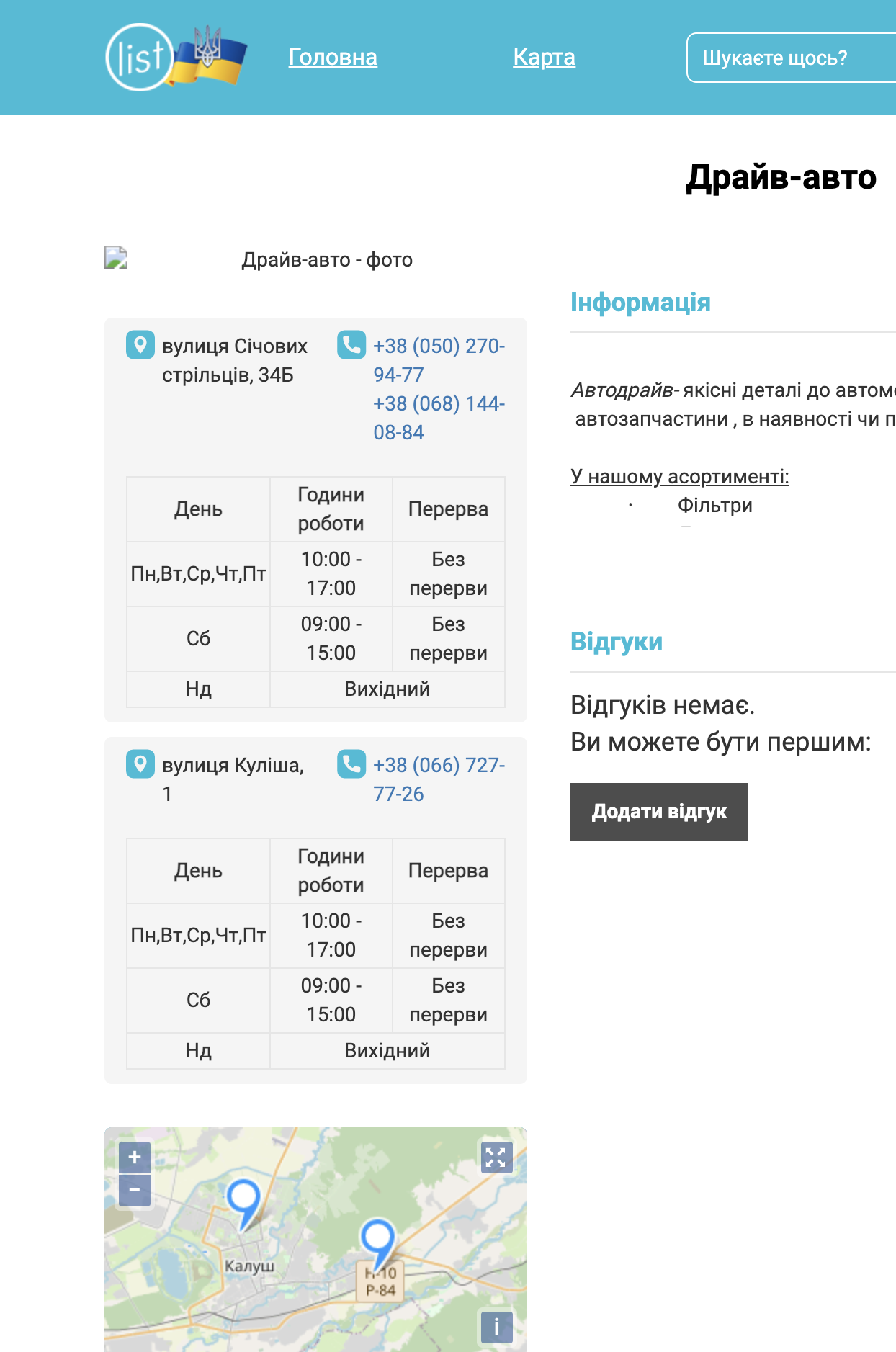Click the phone icon beside +38 (066) number
This screenshot has width=896, height=1352.
351,764
